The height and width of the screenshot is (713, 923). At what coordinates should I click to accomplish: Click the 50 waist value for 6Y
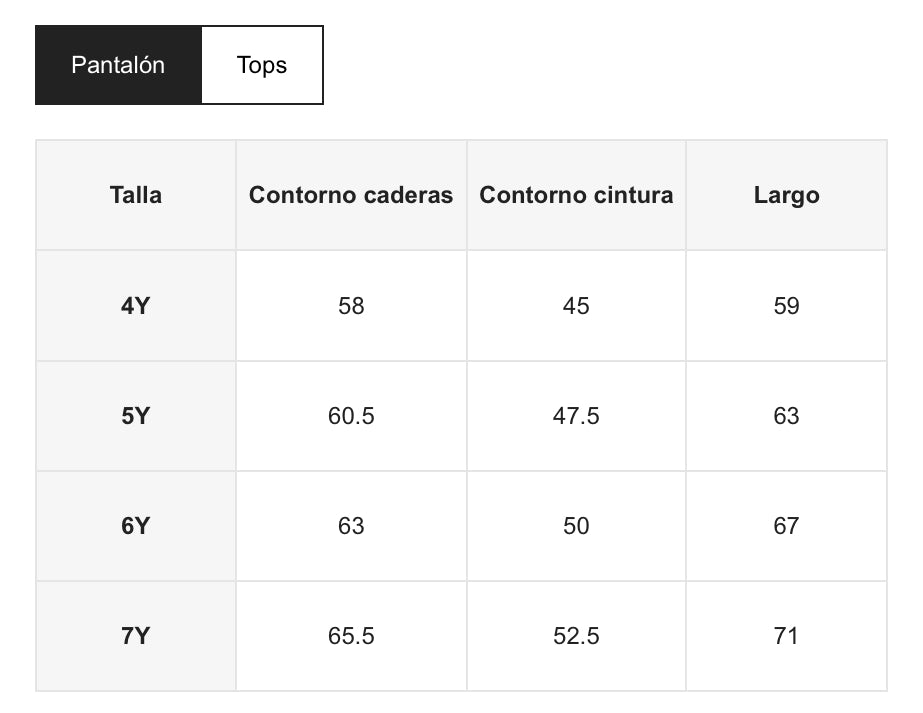[576, 526]
